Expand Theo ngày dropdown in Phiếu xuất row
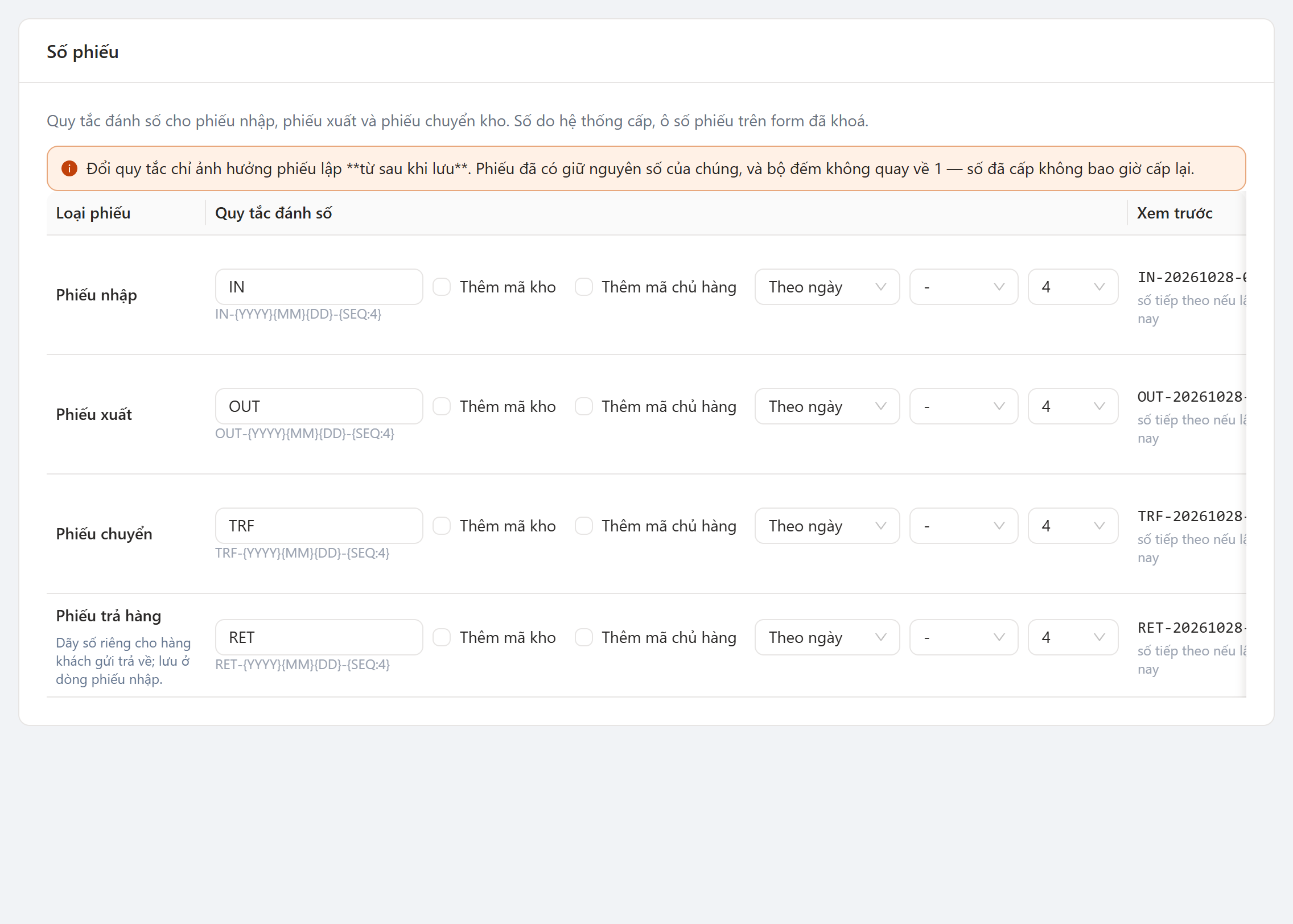 click(x=827, y=406)
